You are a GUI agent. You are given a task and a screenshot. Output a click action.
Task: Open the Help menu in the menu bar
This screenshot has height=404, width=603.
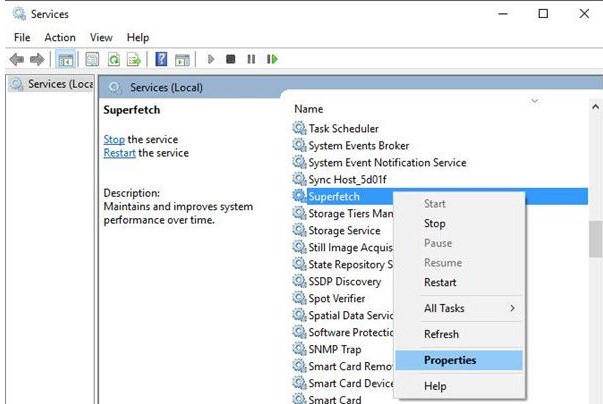[138, 37]
